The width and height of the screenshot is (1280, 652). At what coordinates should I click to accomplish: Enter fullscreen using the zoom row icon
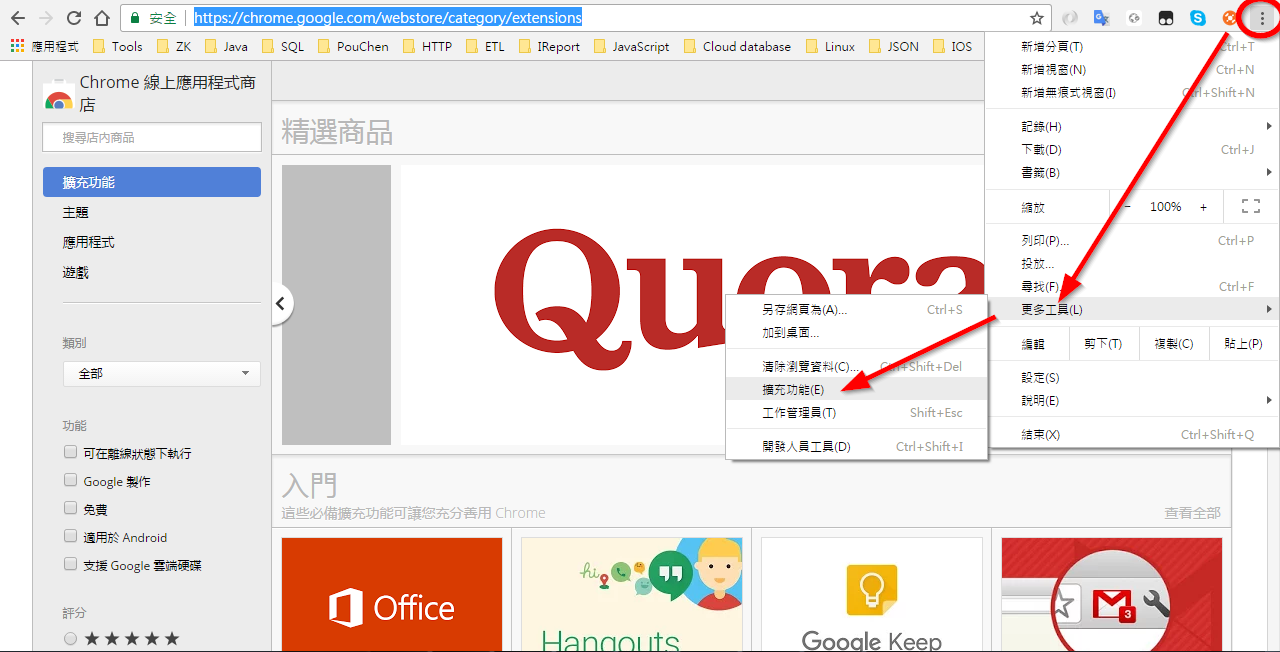coord(1250,206)
